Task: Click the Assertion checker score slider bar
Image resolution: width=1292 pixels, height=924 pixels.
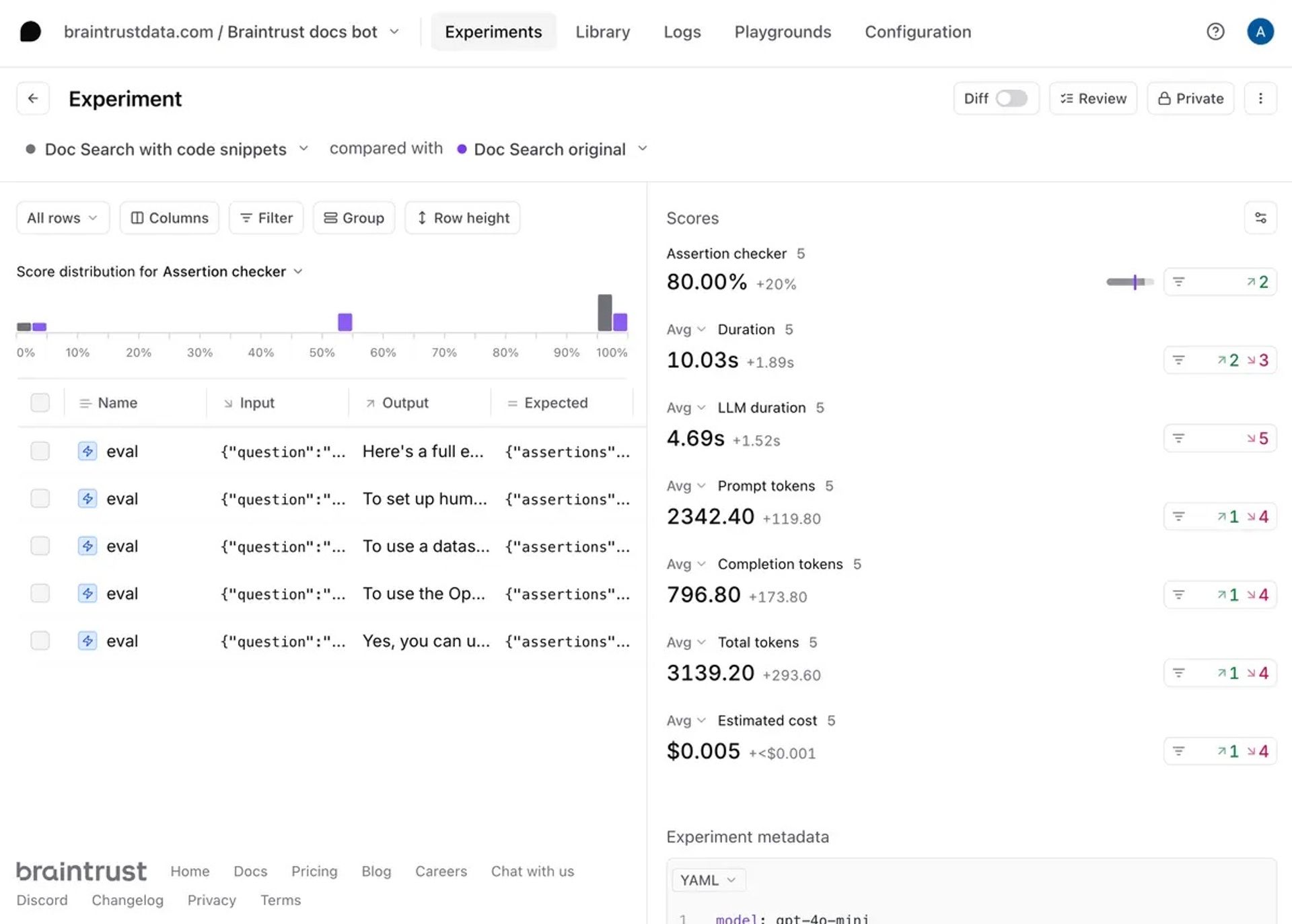Action: point(1129,282)
